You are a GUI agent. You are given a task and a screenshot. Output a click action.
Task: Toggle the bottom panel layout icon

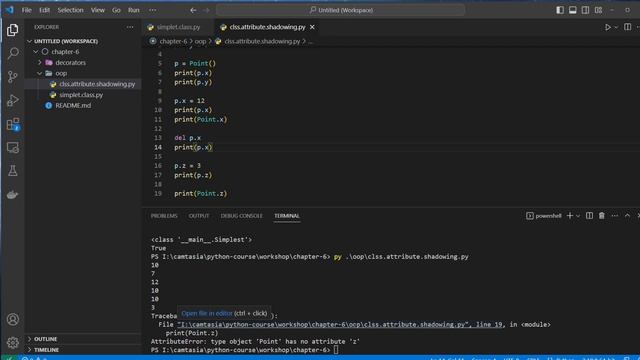click(x=573, y=10)
